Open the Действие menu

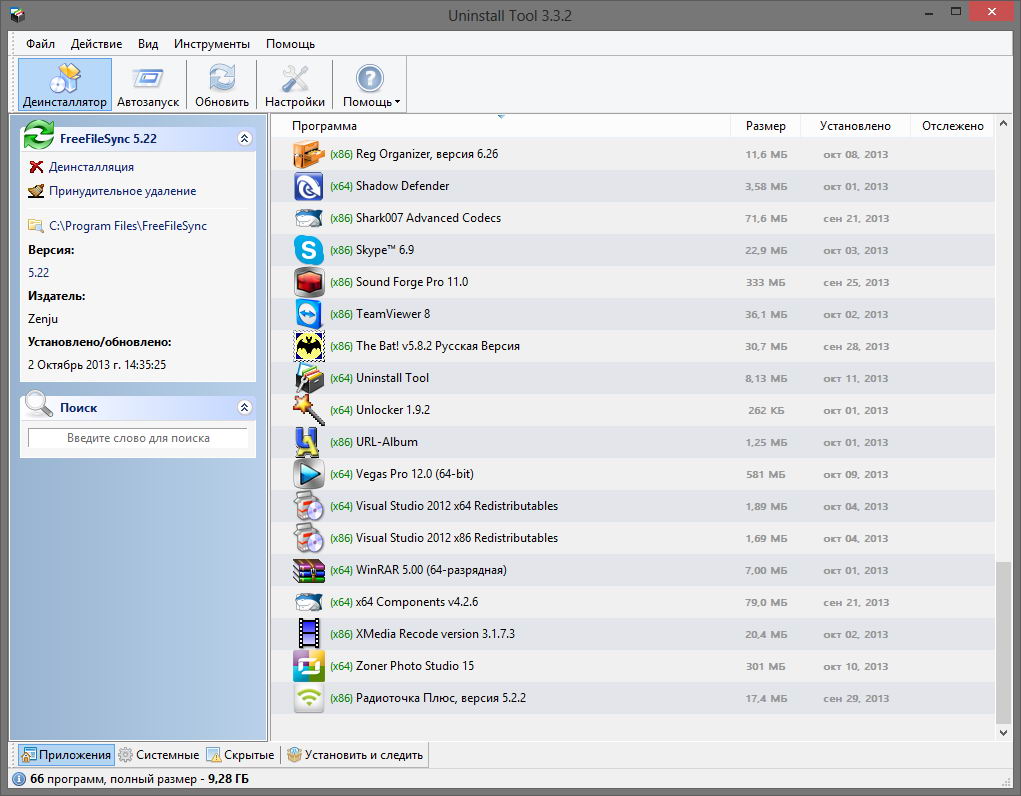(x=96, y=44)
